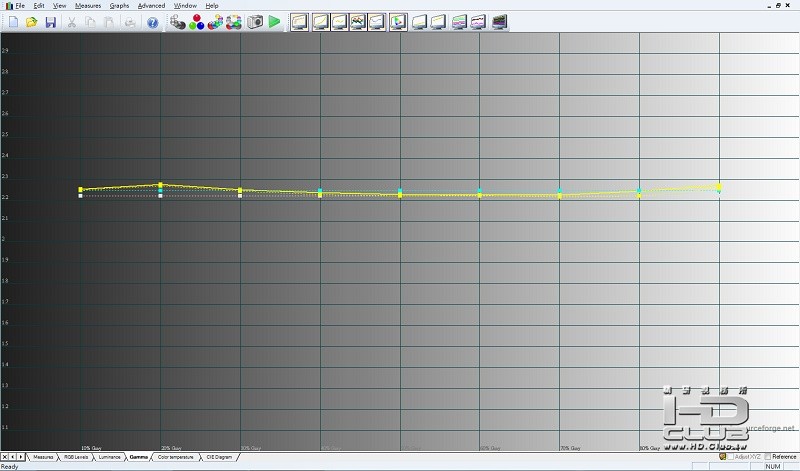Switch to the RGB Levels tab
Screen dimensions: 800x471
[x=76, y=457]
